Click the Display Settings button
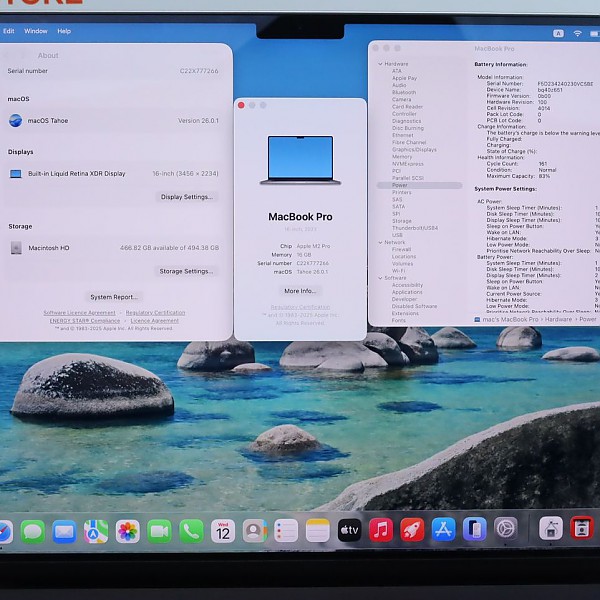This screenshot has width=600, height=600. click(x=186, y=197)
